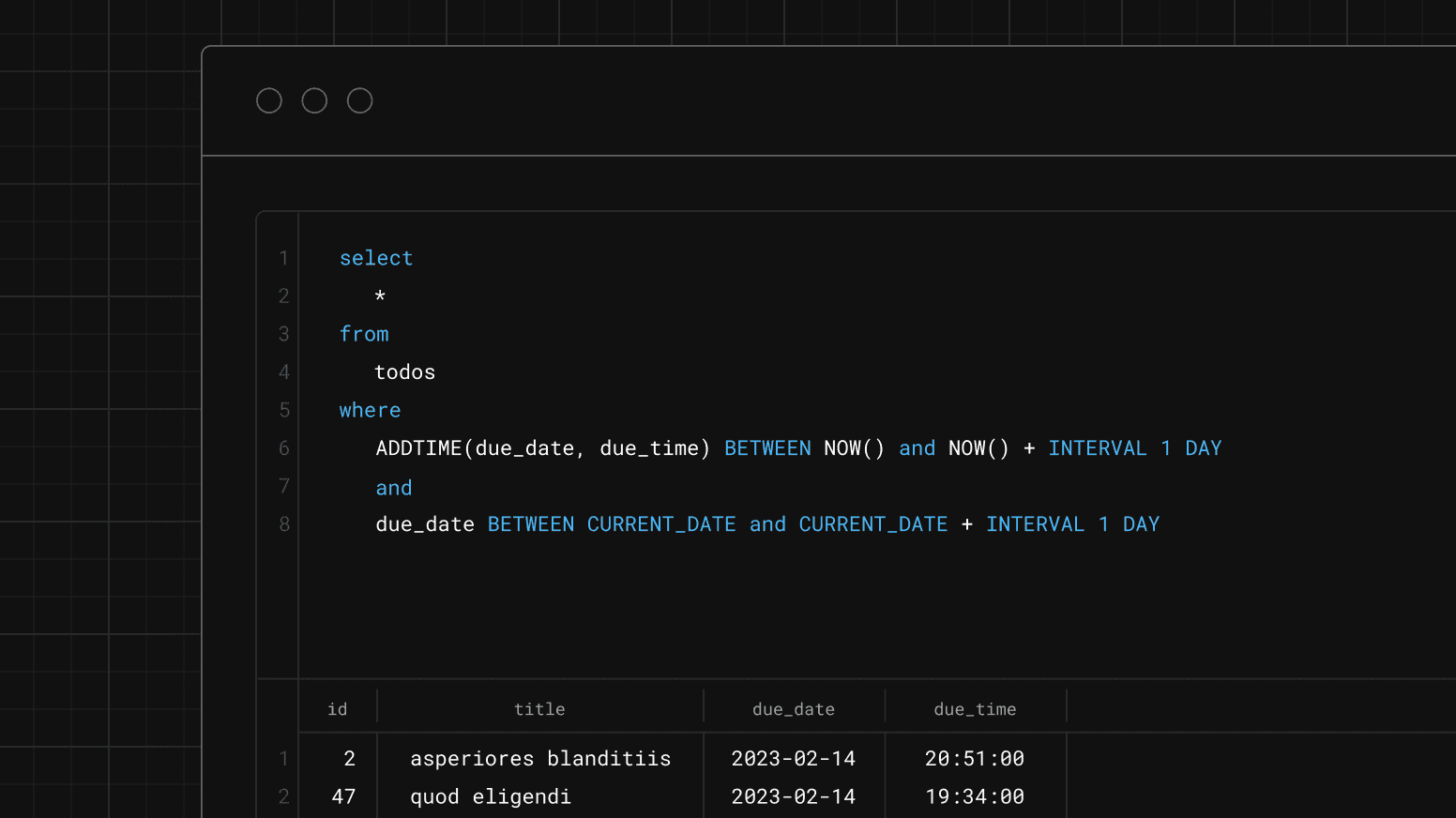The image size is (1456, 818).
Task: Click line number 6 in the gutter
Action: (x=284, y=448)
